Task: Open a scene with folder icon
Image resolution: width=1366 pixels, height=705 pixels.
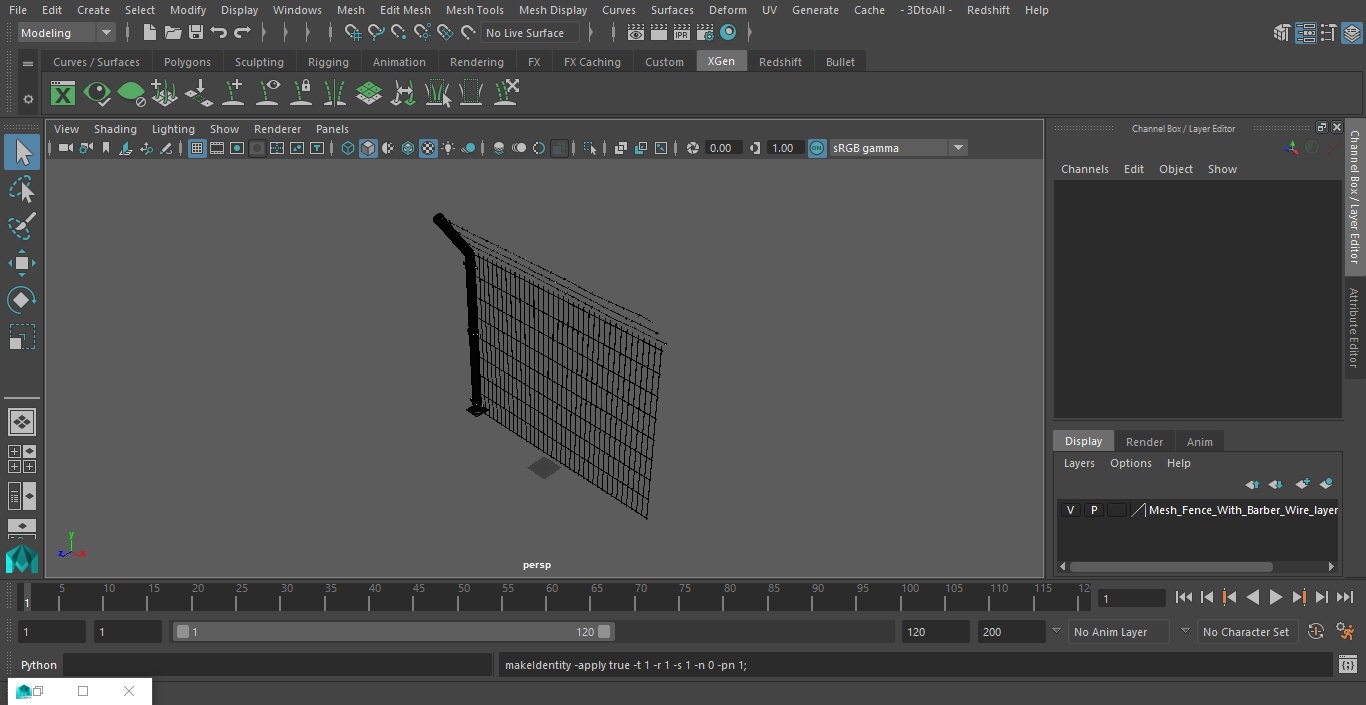Action: click(172, 33)
